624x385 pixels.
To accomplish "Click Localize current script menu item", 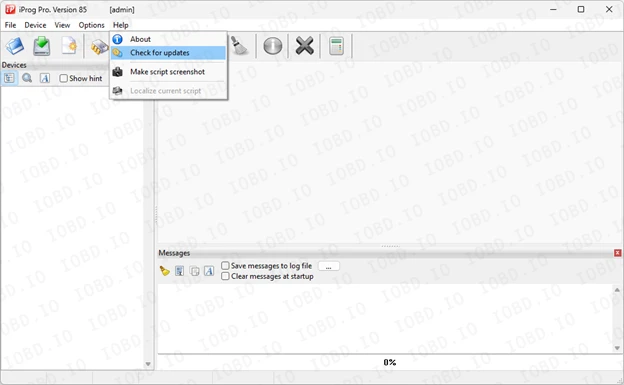I will [x=168, y=91].
